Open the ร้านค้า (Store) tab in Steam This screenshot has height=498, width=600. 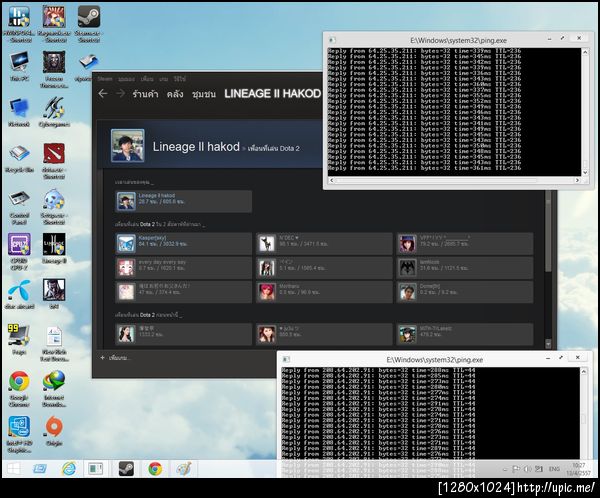tap(145, 94)
